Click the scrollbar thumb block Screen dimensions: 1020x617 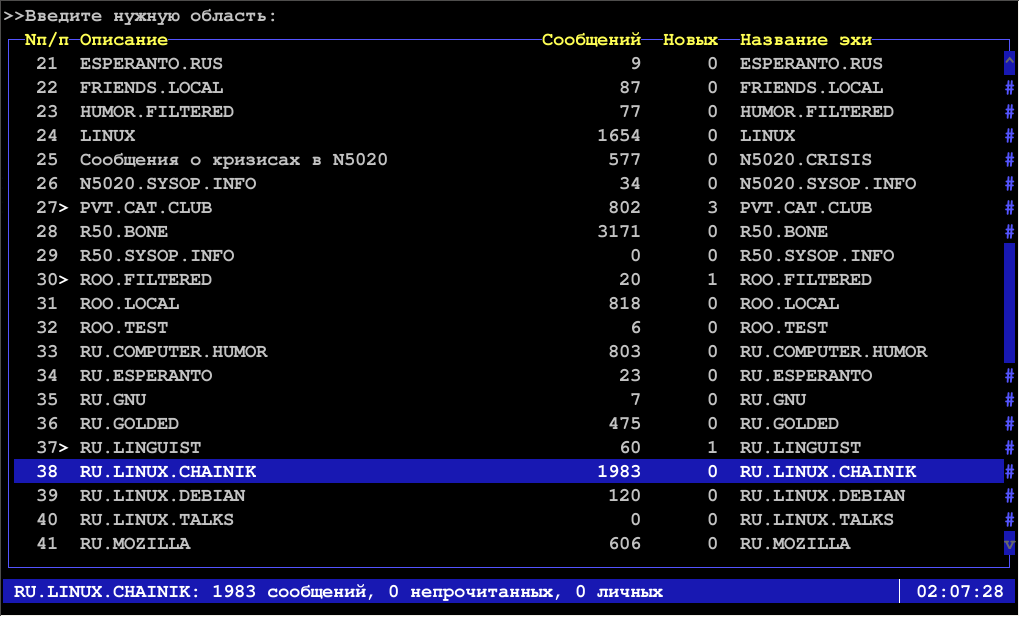click(x=1009, y=303)
